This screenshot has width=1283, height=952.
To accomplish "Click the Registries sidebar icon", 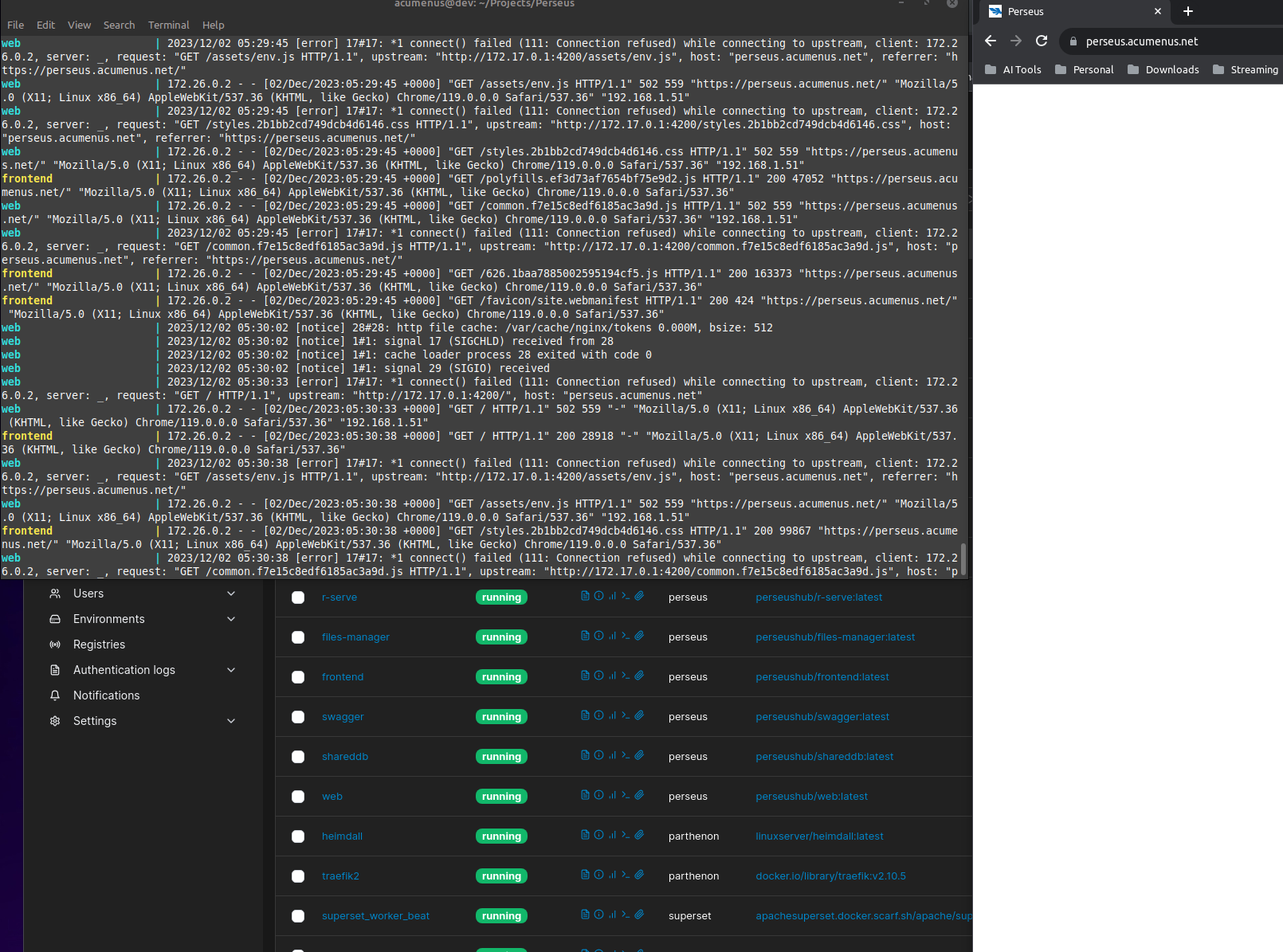I will pyautogui.click(x=55, y=644).
